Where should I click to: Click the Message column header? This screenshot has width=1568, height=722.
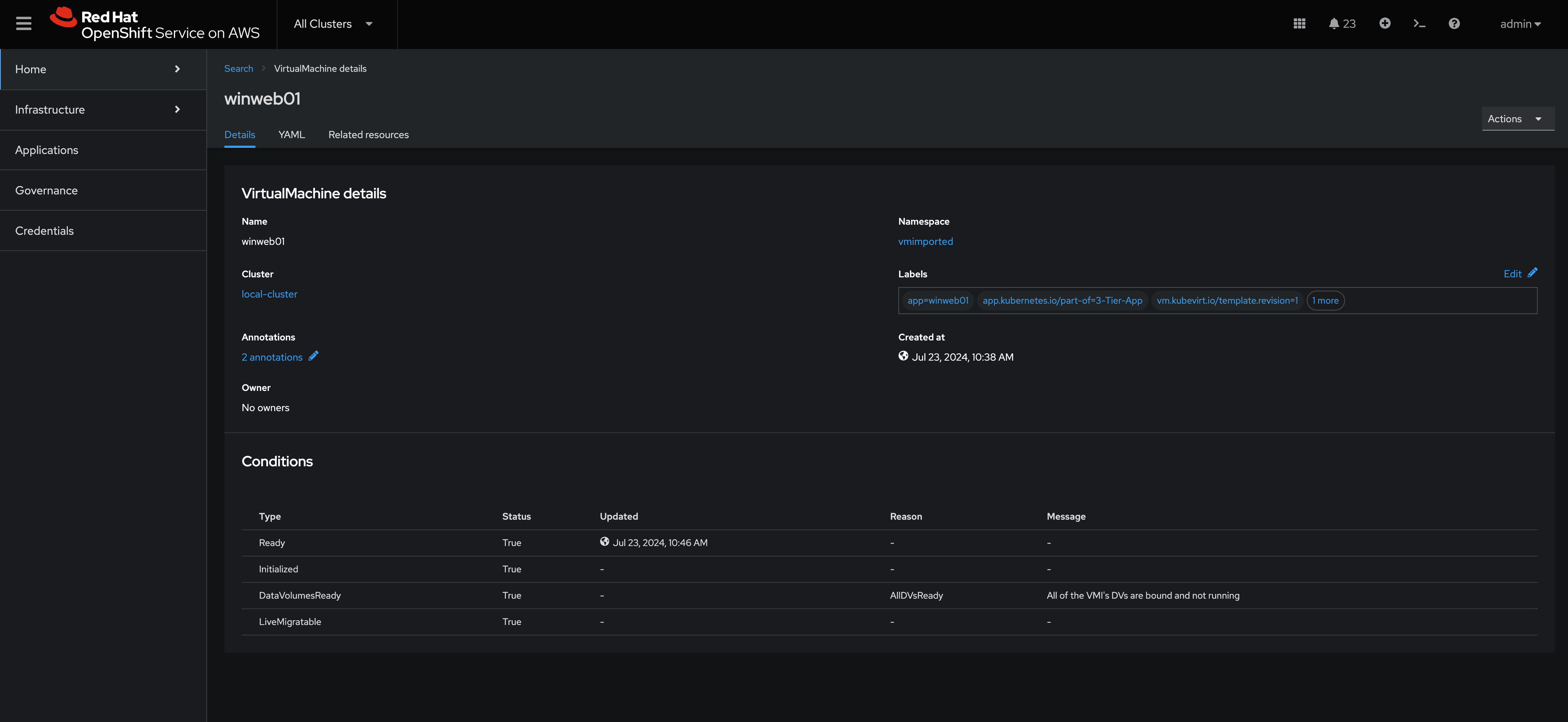(1066, 516)
